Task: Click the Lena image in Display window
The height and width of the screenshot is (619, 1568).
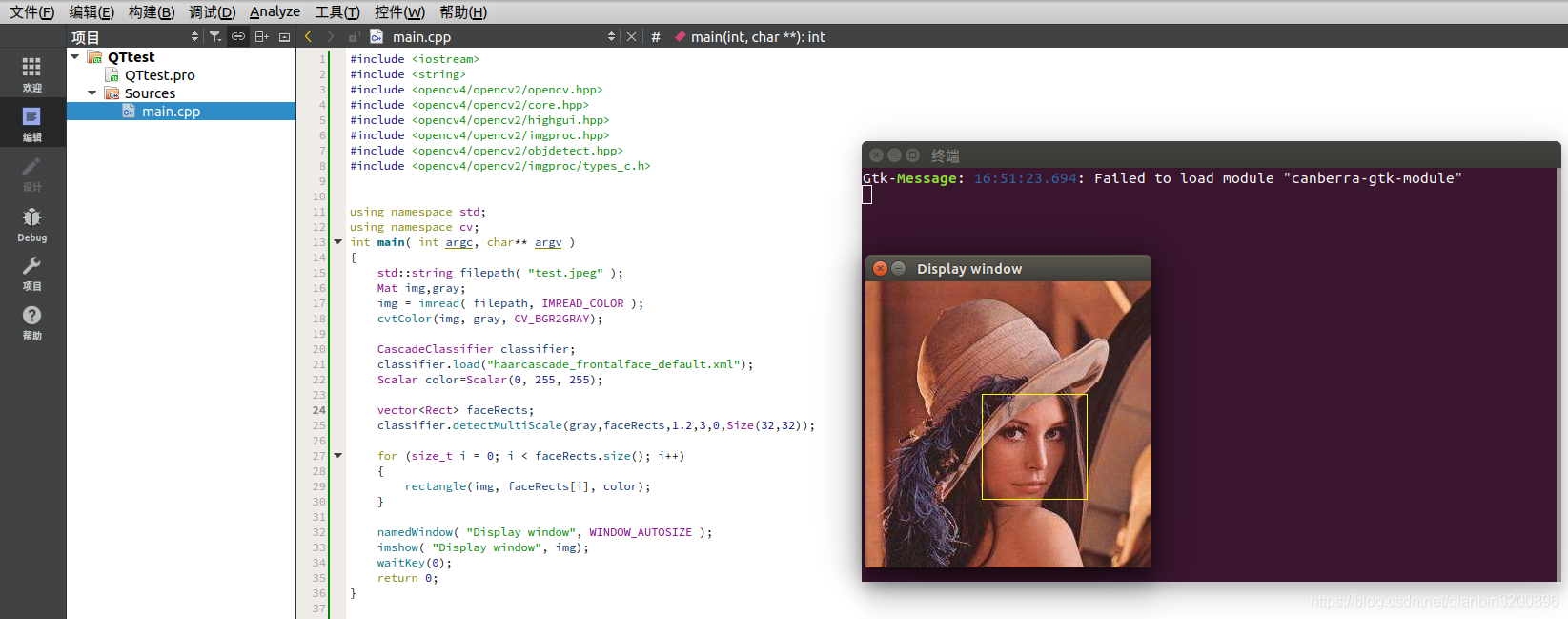Action: click(x=1008, y=424)
